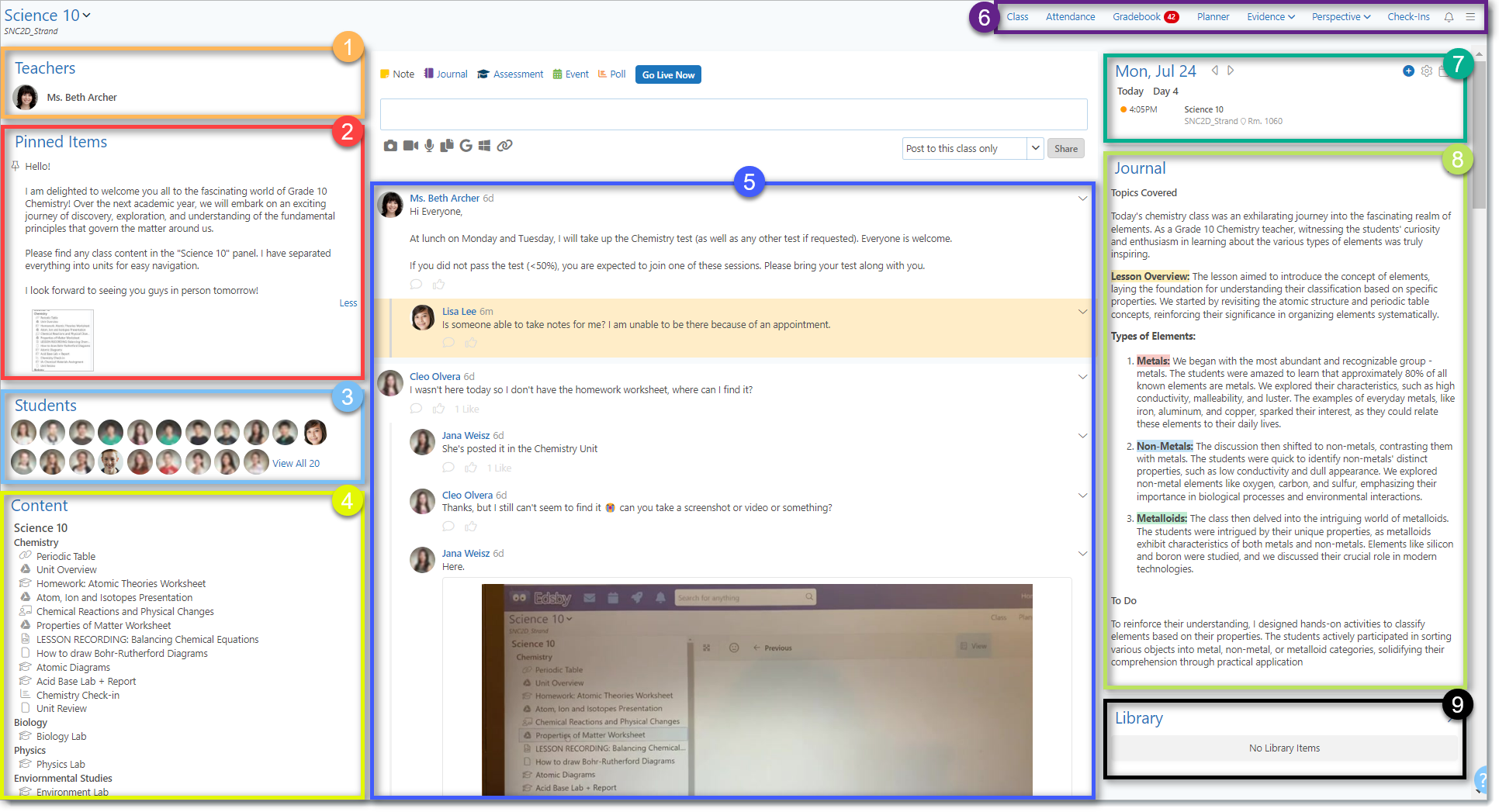
Task: Click the pin icon beside Hello!
Action: (x=15, y=166)
